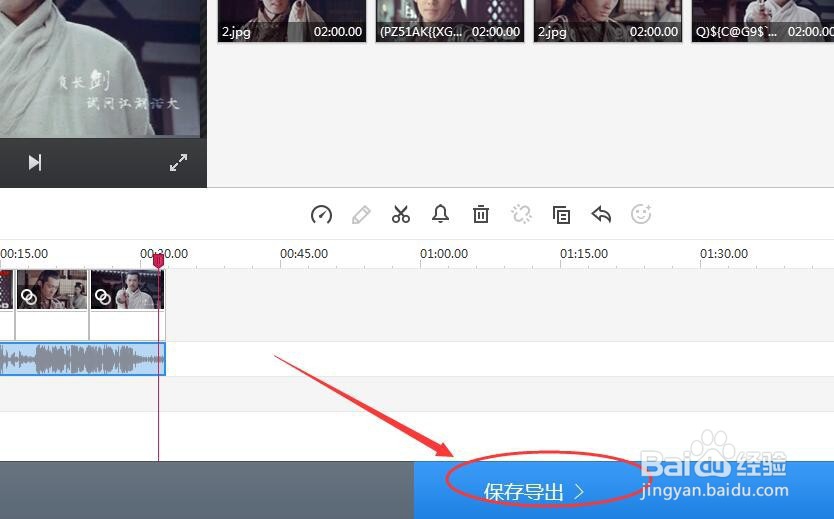Expand preview to fullscreen

(x=178, y=163)
